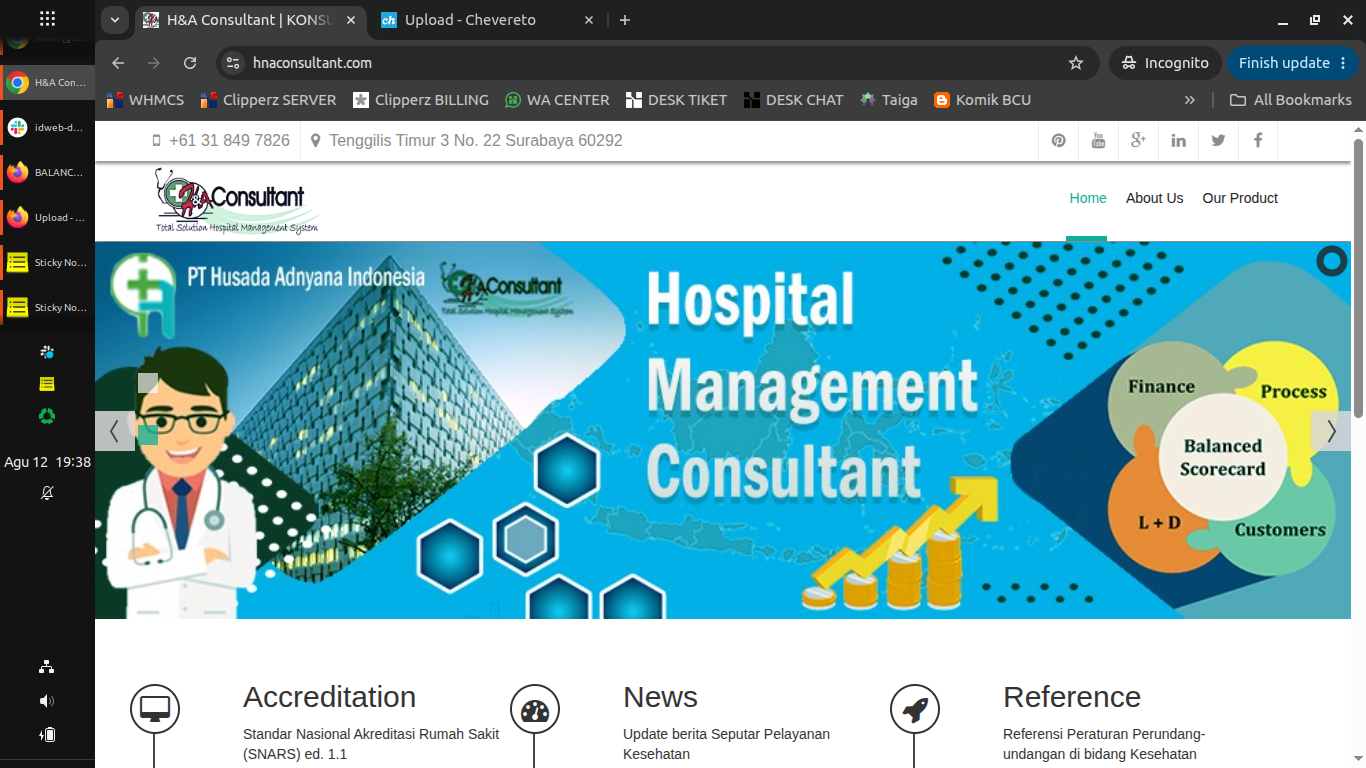Open the Taiga bookmark

[x=889, y=100]
